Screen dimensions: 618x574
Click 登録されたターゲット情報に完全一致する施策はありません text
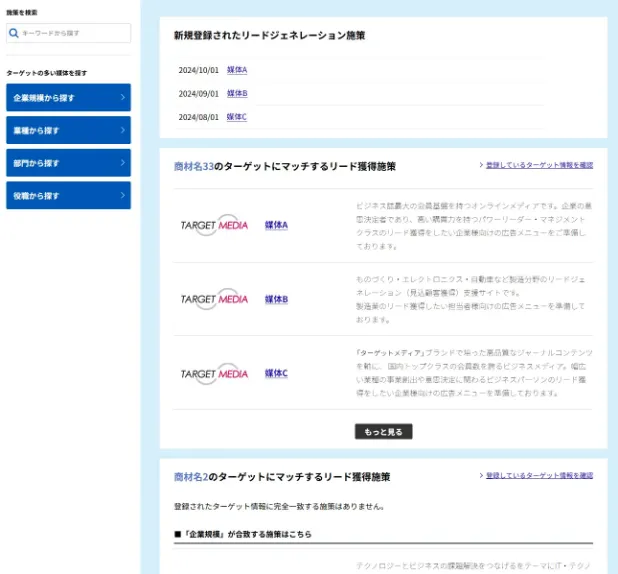(x=279, y=506)
